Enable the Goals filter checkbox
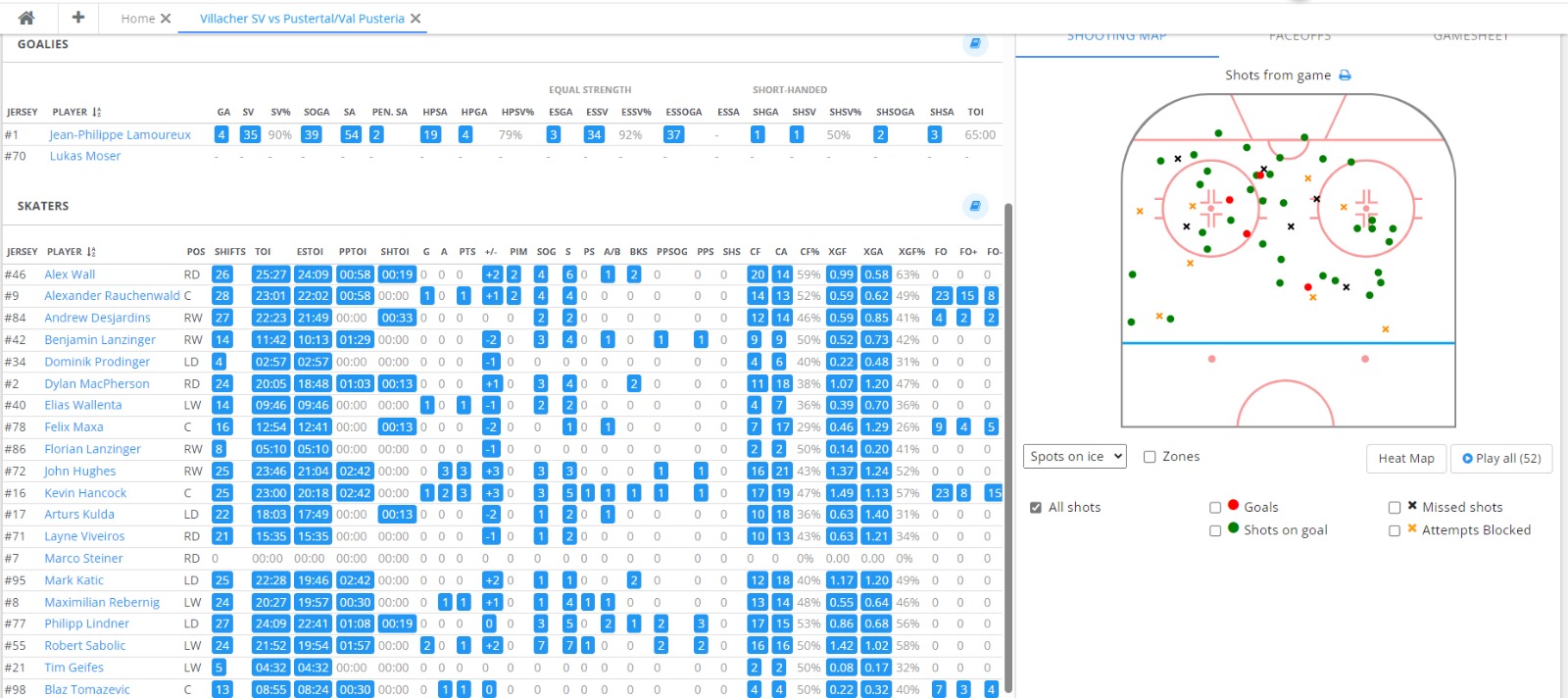 (x=1215, y=508)
